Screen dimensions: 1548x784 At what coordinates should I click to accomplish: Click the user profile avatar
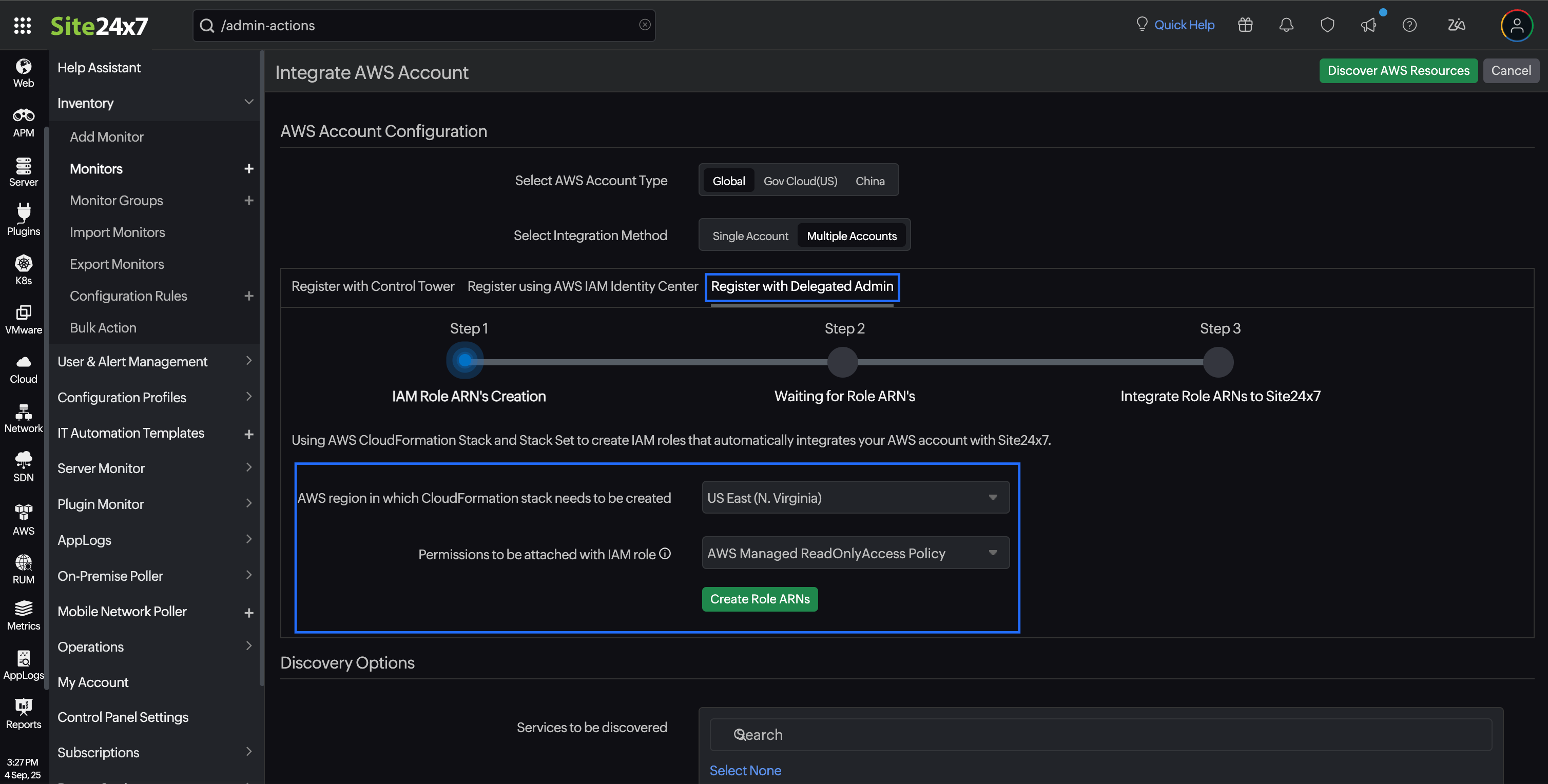click(1516, 25)
